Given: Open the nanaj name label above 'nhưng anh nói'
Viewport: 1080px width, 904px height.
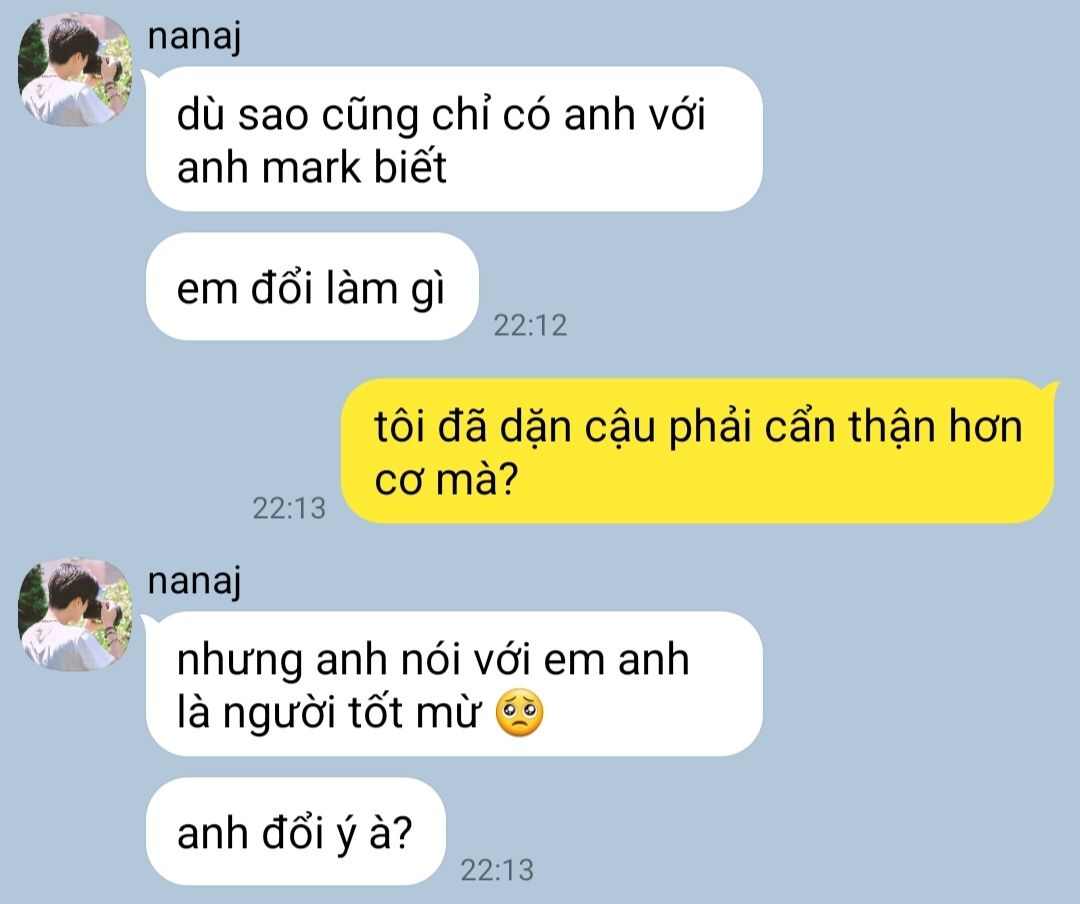Looking at the screenshot, I should pyautogui.click(x=194, y=582).
